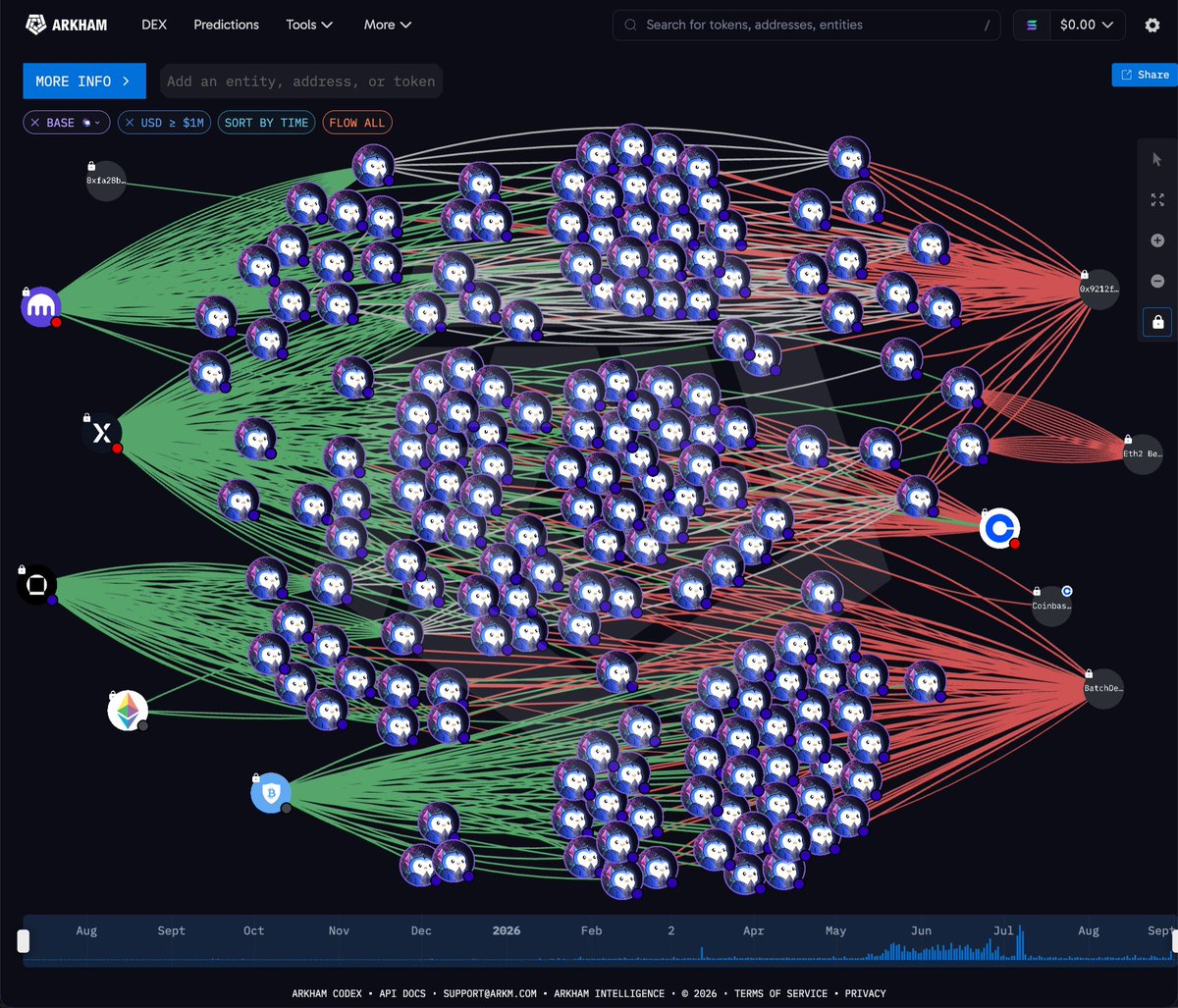1178x1008 pixels.
Task: Open the PRIVACY link
Action: coord(868,993)
